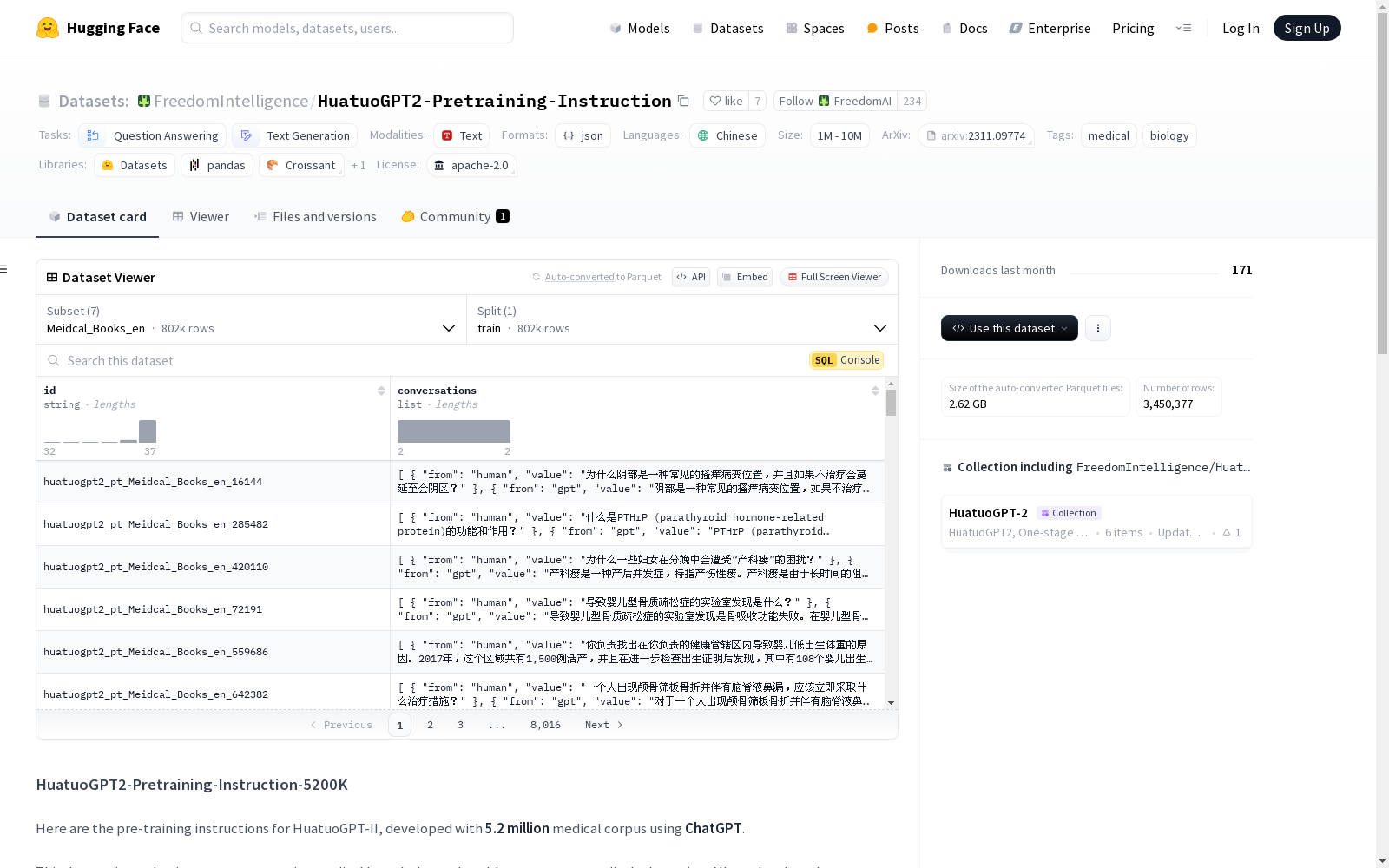Open the Datasets library tag
Image resolution: width=1389 pixels, height=868 pixels.
(135, 165)
